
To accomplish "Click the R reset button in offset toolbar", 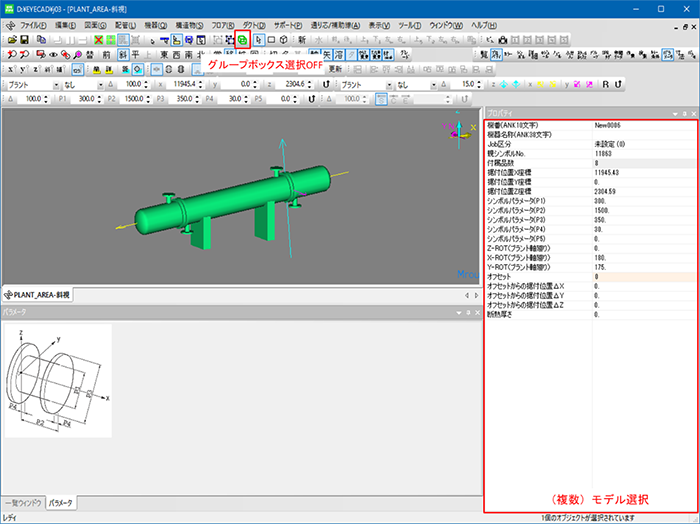I will 605,85.
